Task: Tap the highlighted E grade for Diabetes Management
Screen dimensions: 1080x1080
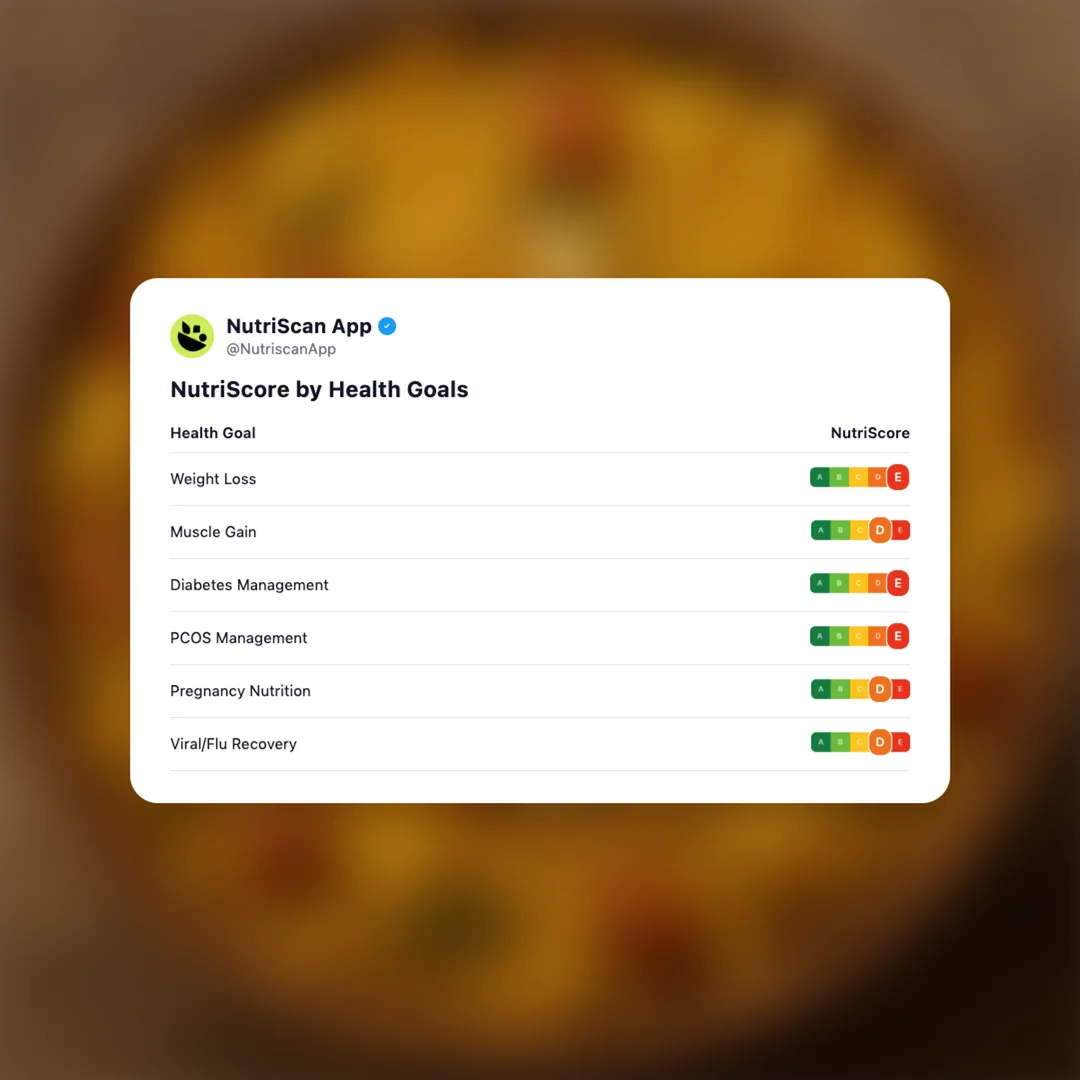Action: coord(898,584)
